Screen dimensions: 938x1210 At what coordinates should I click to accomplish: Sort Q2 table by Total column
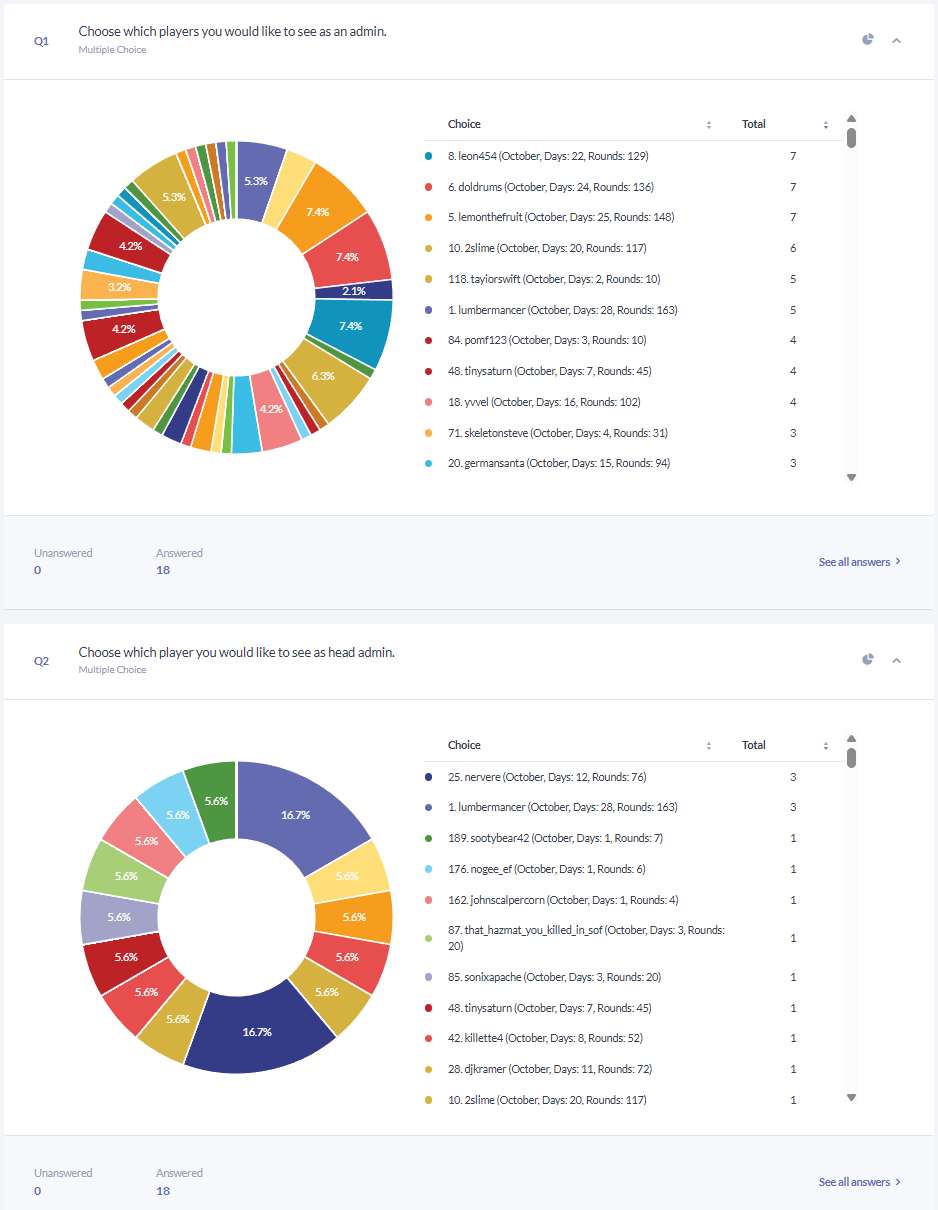tap(826, 746)
